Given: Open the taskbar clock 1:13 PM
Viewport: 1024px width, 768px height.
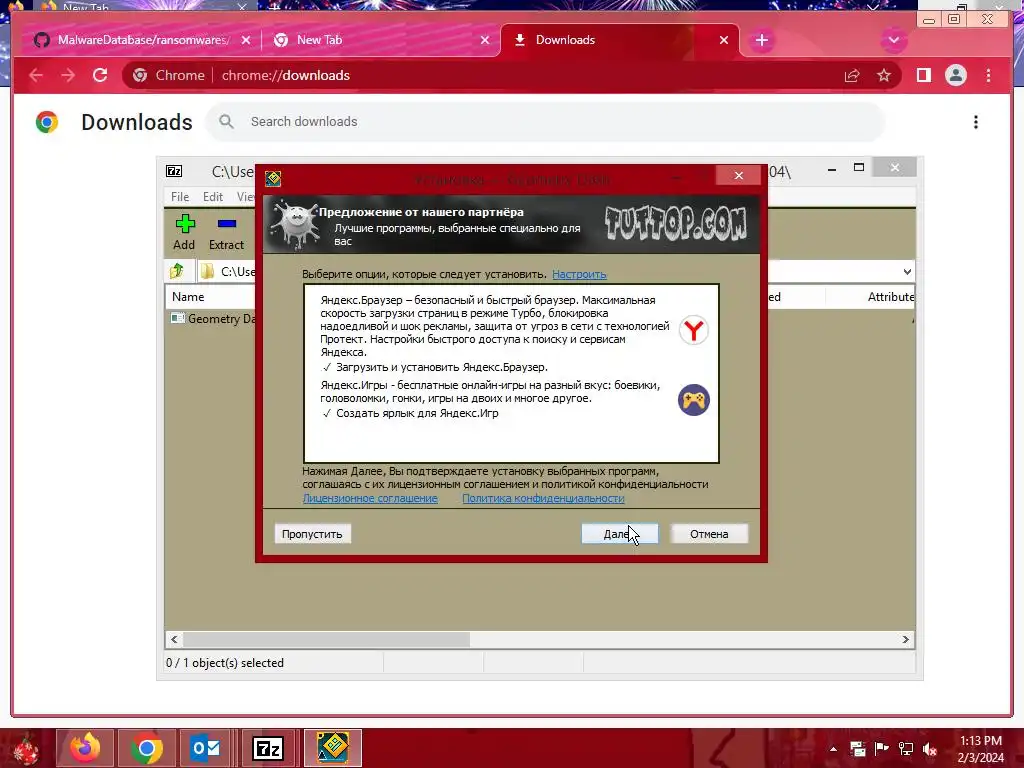Looking at the screenshot, I should 980,749.
